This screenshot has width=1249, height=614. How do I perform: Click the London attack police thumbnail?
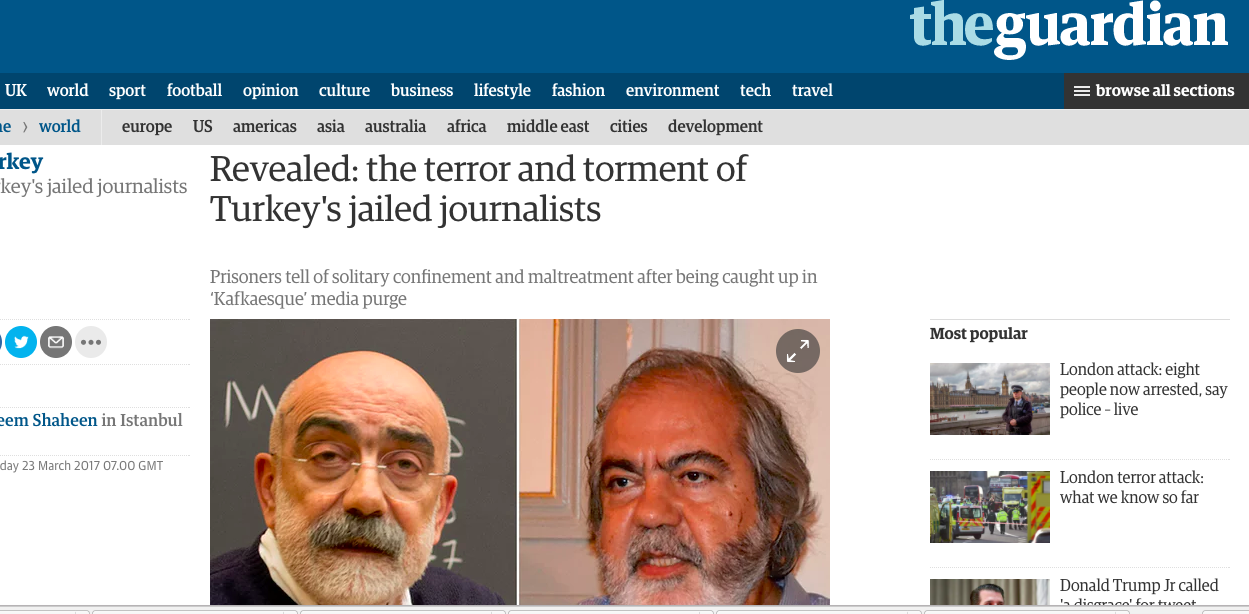(x=990, y=398)
